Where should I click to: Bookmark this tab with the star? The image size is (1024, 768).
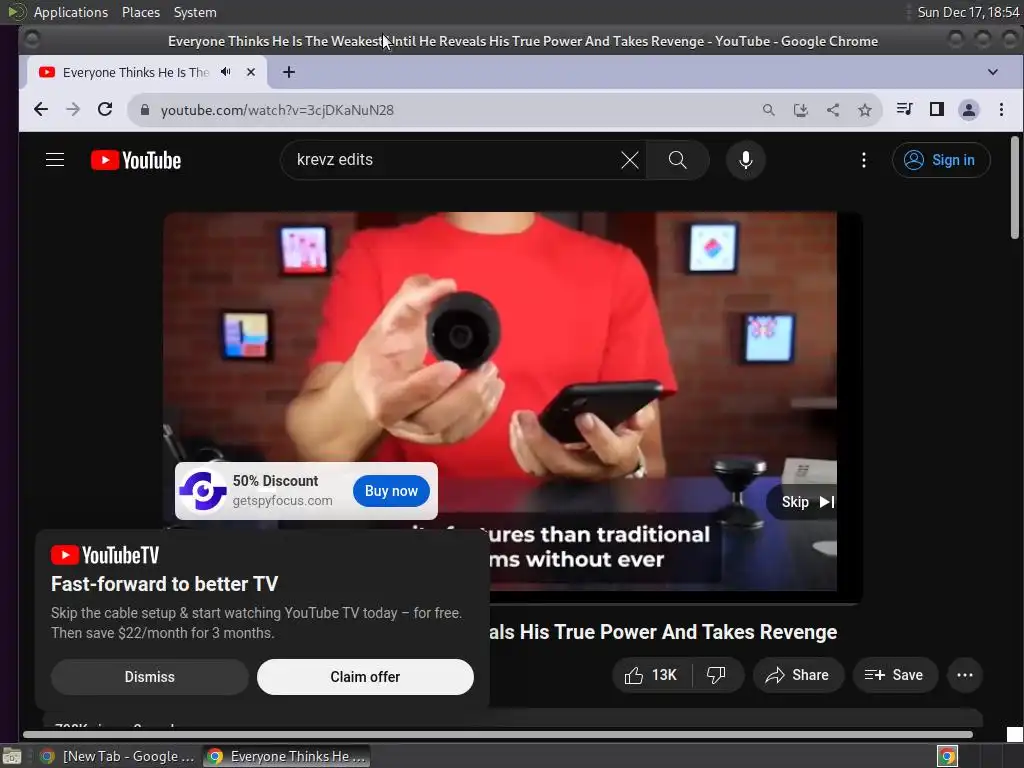tap(865, 110)
